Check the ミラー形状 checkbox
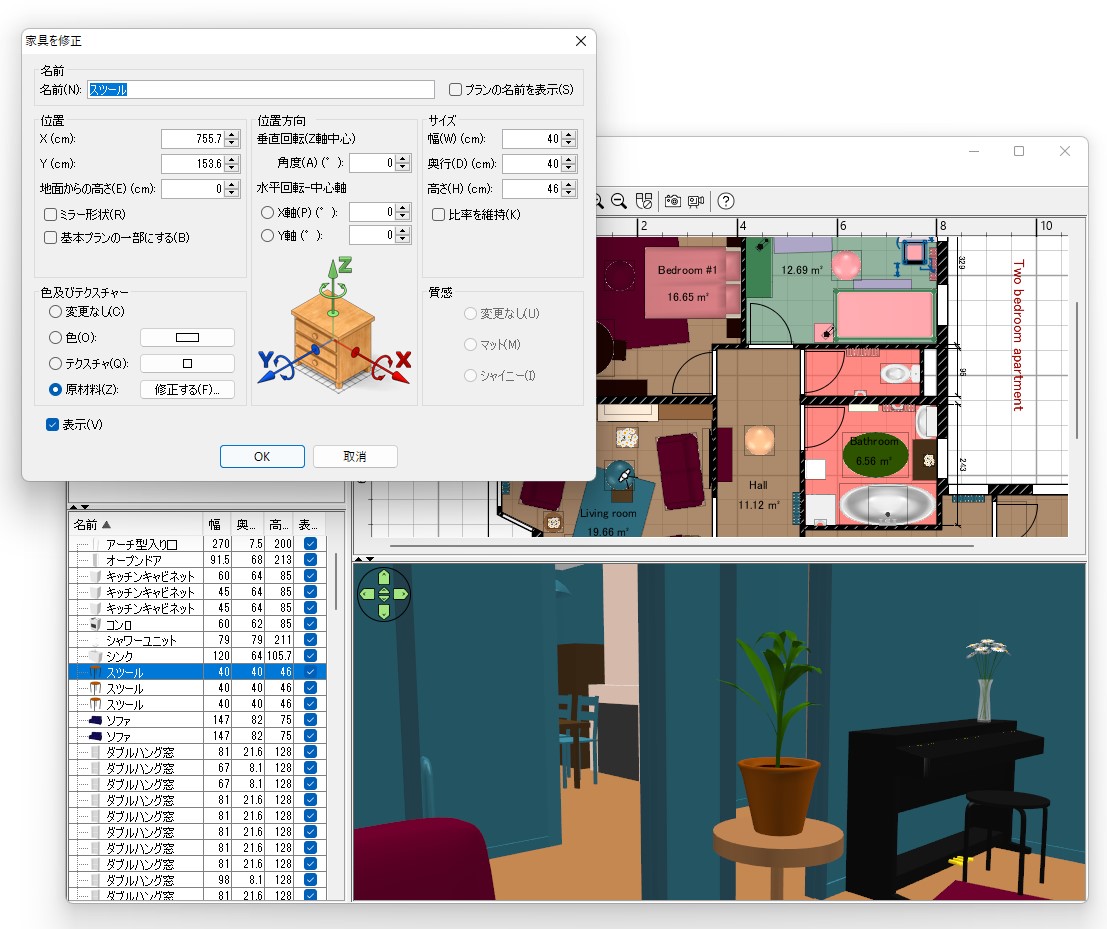 (x=50, y=214)
